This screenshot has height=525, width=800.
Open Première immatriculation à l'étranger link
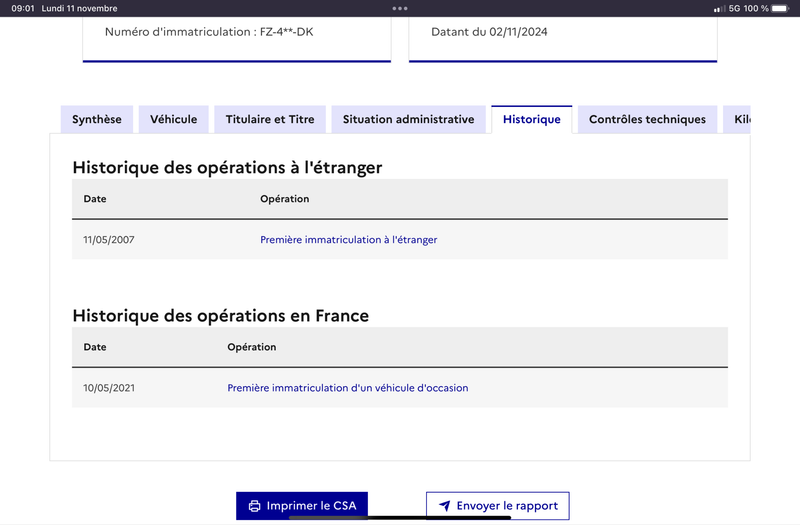coord(348,240)
